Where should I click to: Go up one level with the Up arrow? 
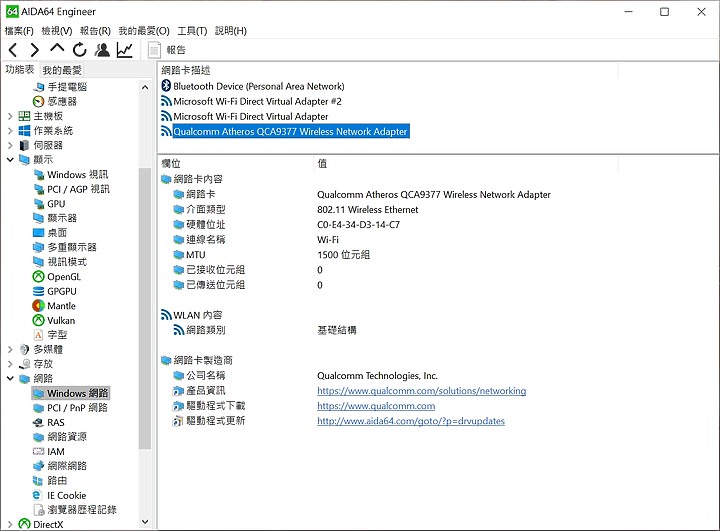57,49
